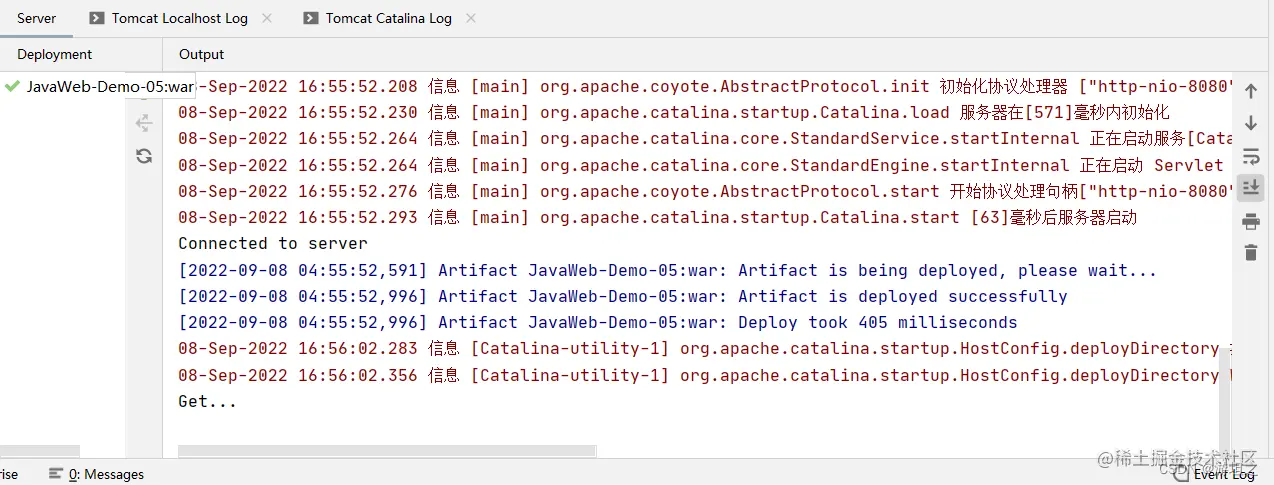Screen dimensions: 1274x485
Task: Click the Messages icon in the status bar
Action: [56, 474]
